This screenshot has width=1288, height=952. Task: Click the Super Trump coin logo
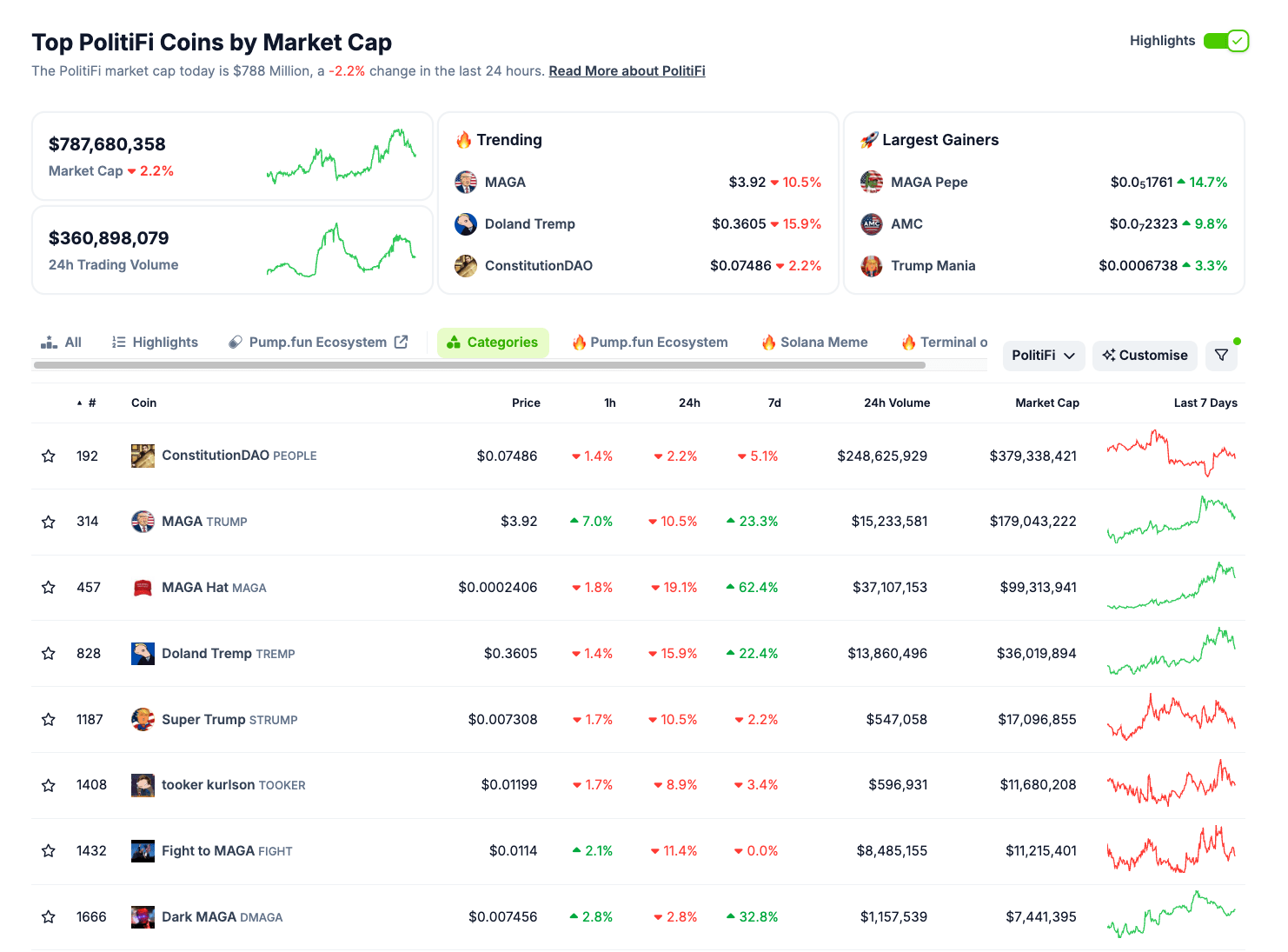pos(143,720)
